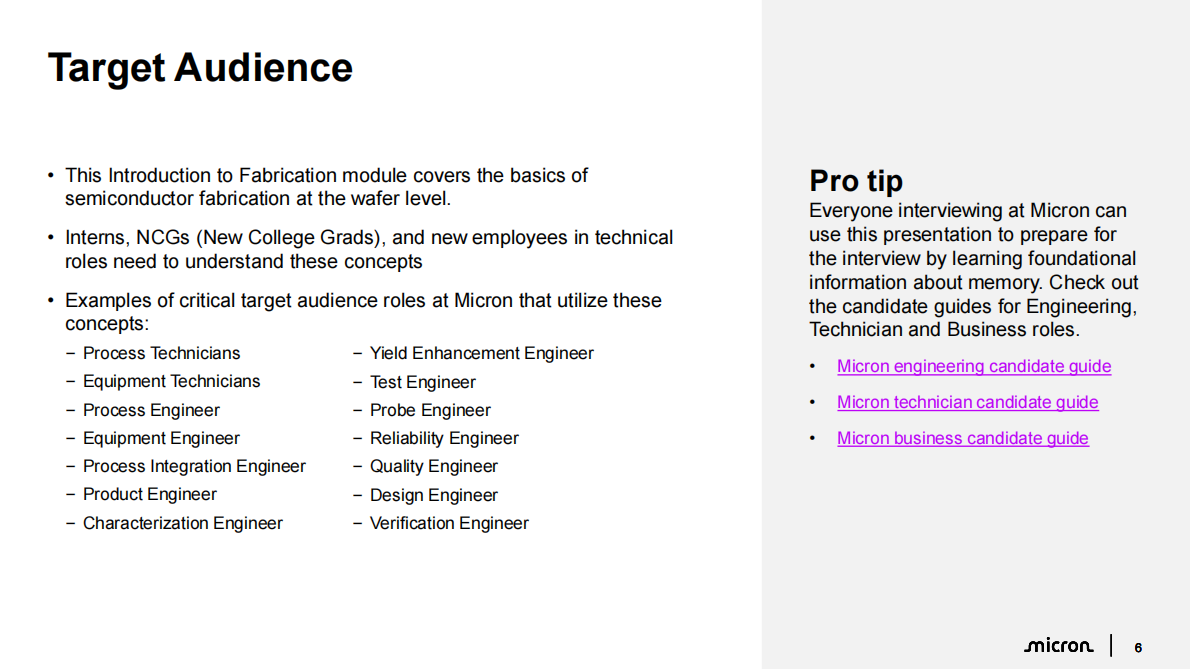This screenshot has height=669, width=1190.
Task: Open the Micron technician candidate guide link
Action: (x=967, y=402)
